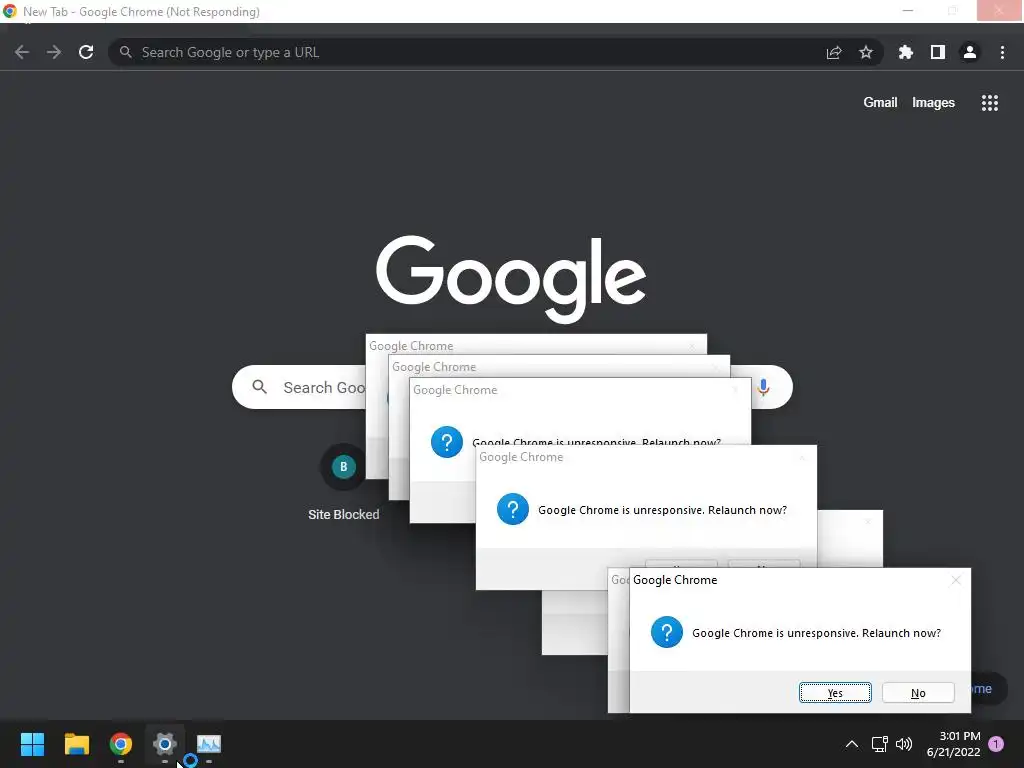Click the share page icon in address bar
Screen dimensions: 1024x768
tap(834, 52)
